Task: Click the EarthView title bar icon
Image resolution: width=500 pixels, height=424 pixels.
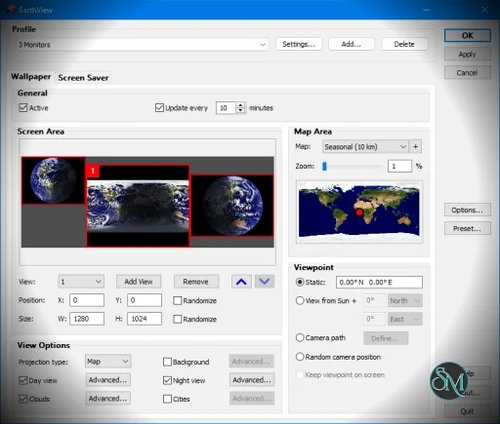Action: click(x=11, y=9)
